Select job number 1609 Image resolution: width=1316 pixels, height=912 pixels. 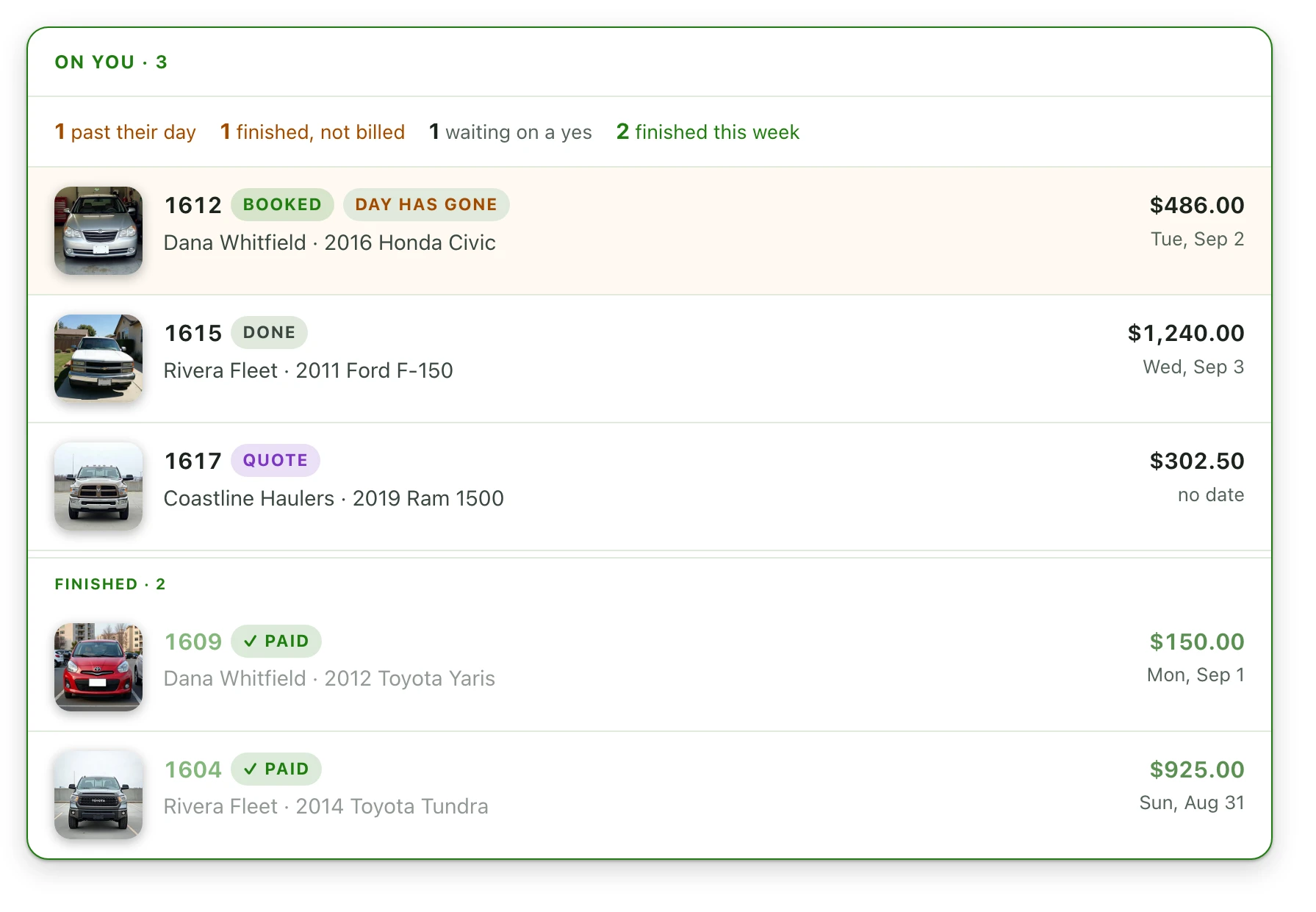point(193,642)
